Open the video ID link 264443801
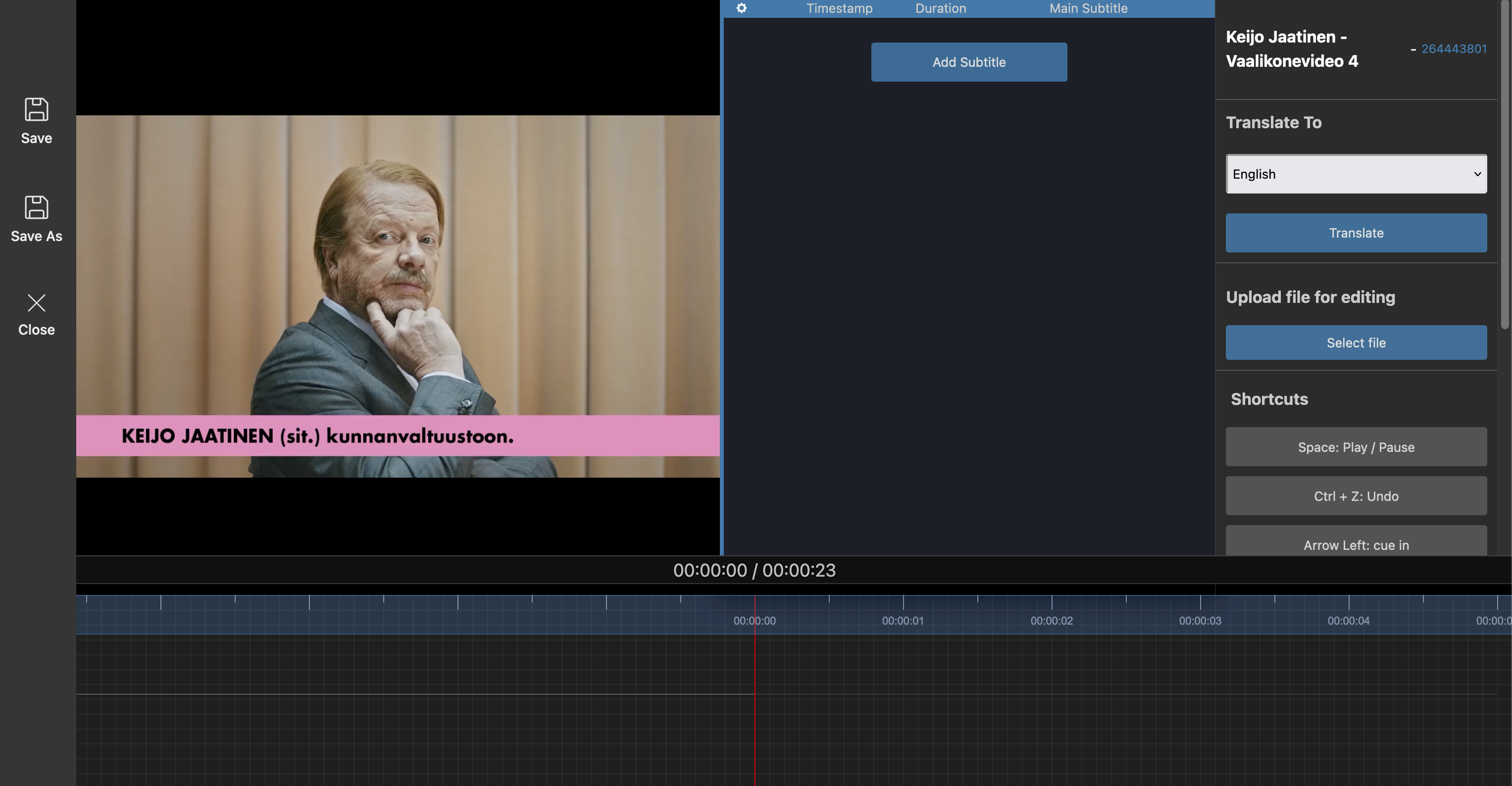Viewport: 1512px width, 786px height. coord(1453,49)
